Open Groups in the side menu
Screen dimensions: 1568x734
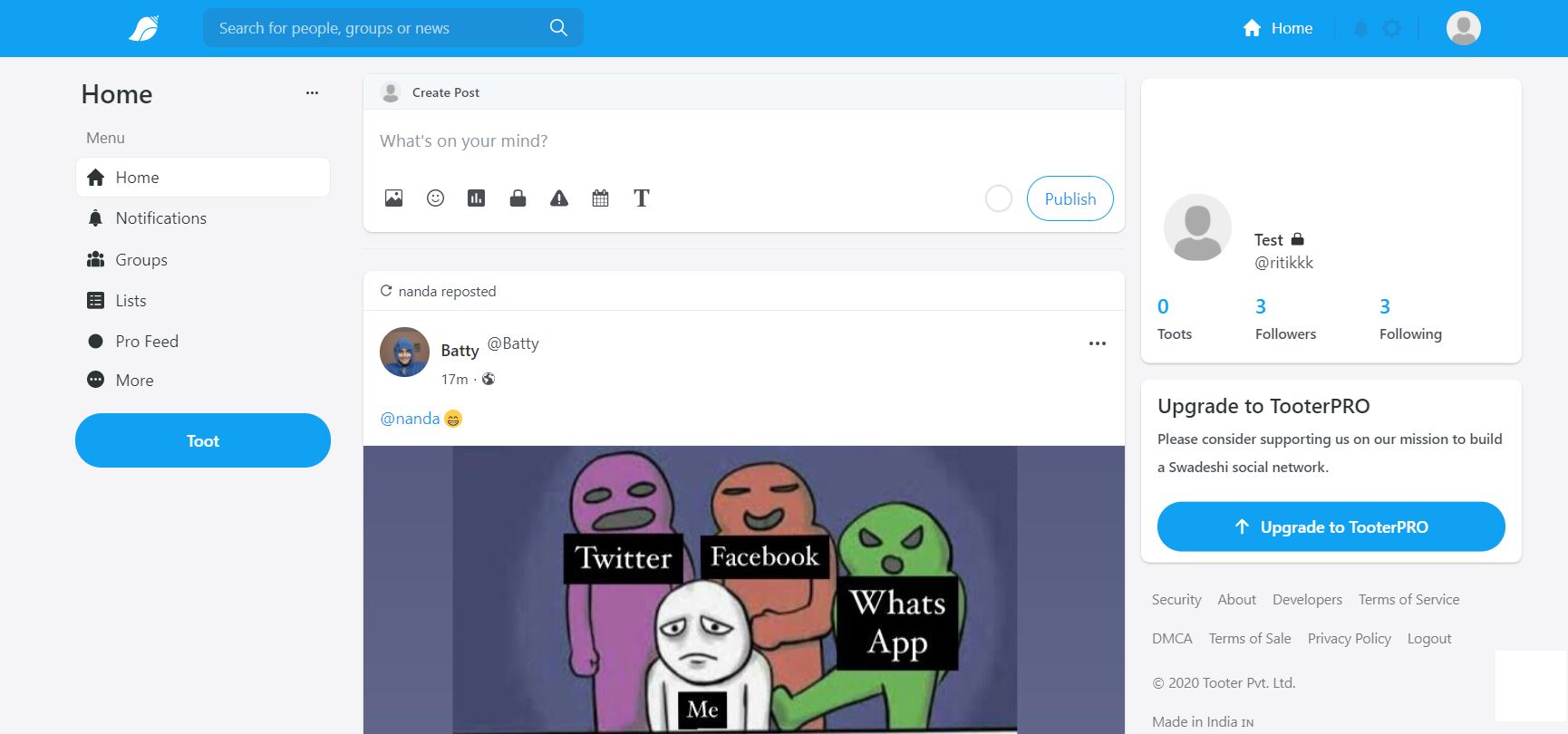pyautogui.click(x=202, y=260)
